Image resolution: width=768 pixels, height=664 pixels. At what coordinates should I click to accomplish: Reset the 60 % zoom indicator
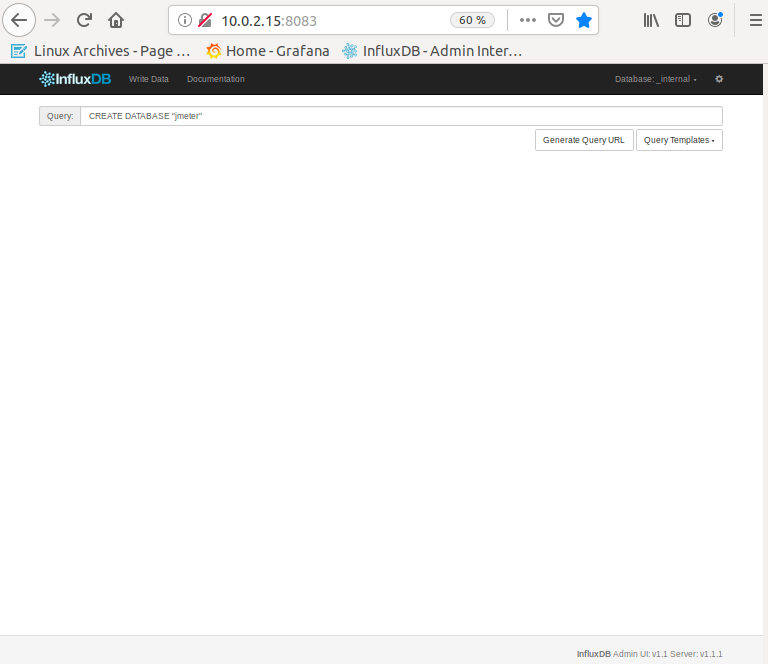[472, 20]
